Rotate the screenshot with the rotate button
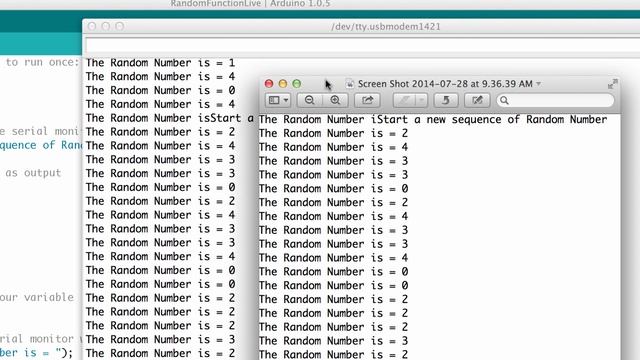Viewport: 640px width, 360px height. pos(446,100)
